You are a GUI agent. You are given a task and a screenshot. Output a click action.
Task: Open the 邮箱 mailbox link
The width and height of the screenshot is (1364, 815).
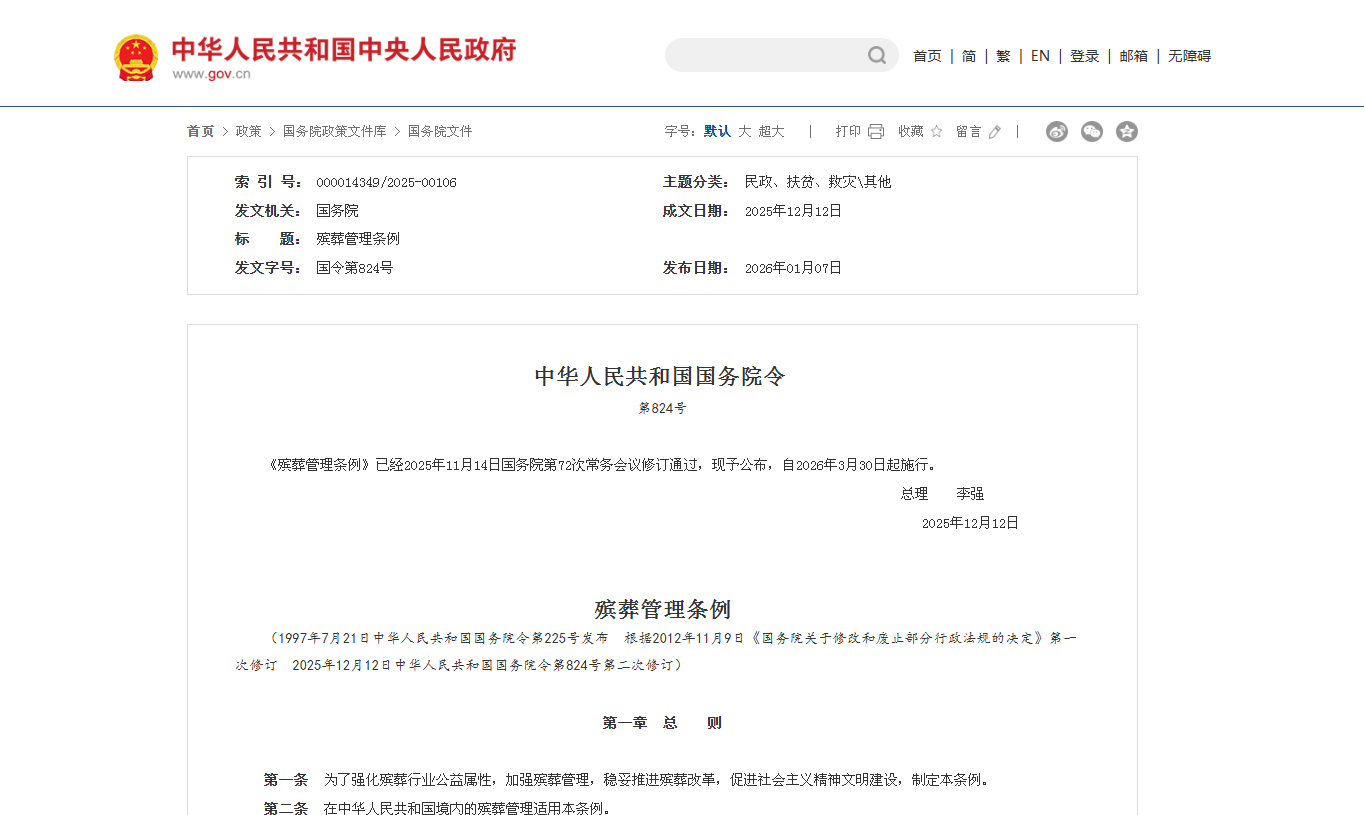[1133, 56]
